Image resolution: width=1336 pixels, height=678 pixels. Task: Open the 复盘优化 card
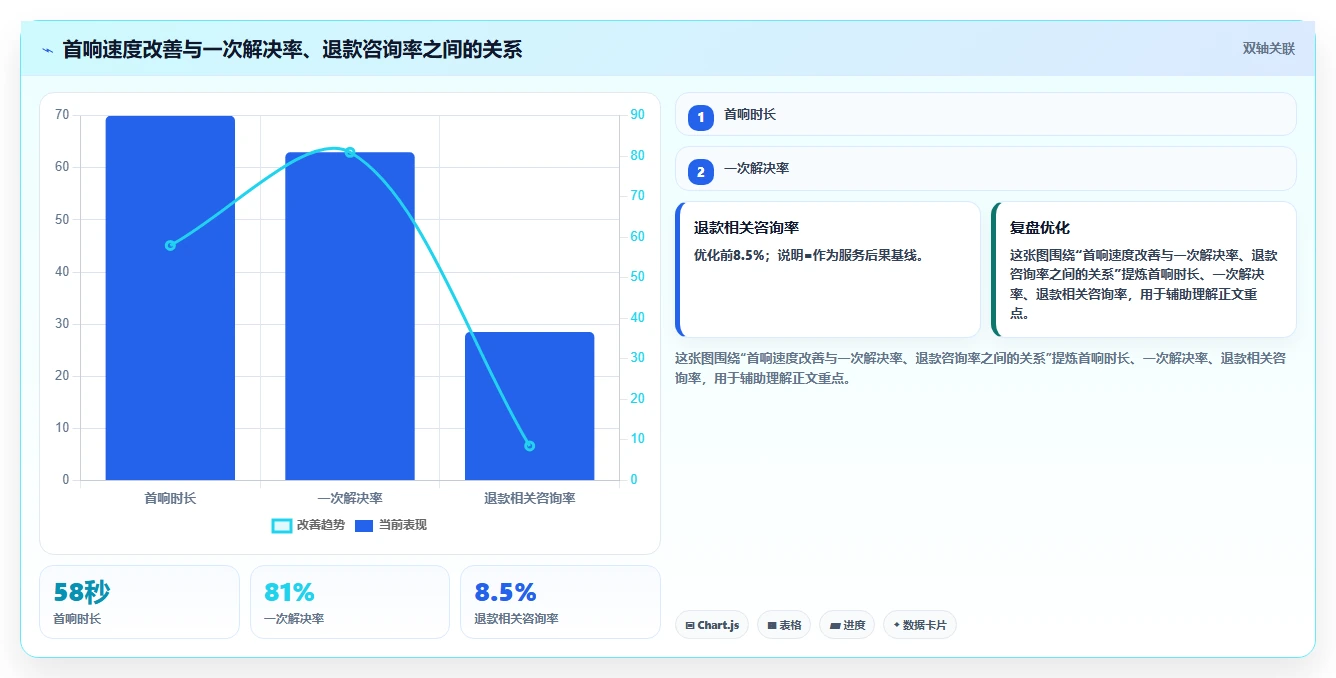coord(1144,270)
